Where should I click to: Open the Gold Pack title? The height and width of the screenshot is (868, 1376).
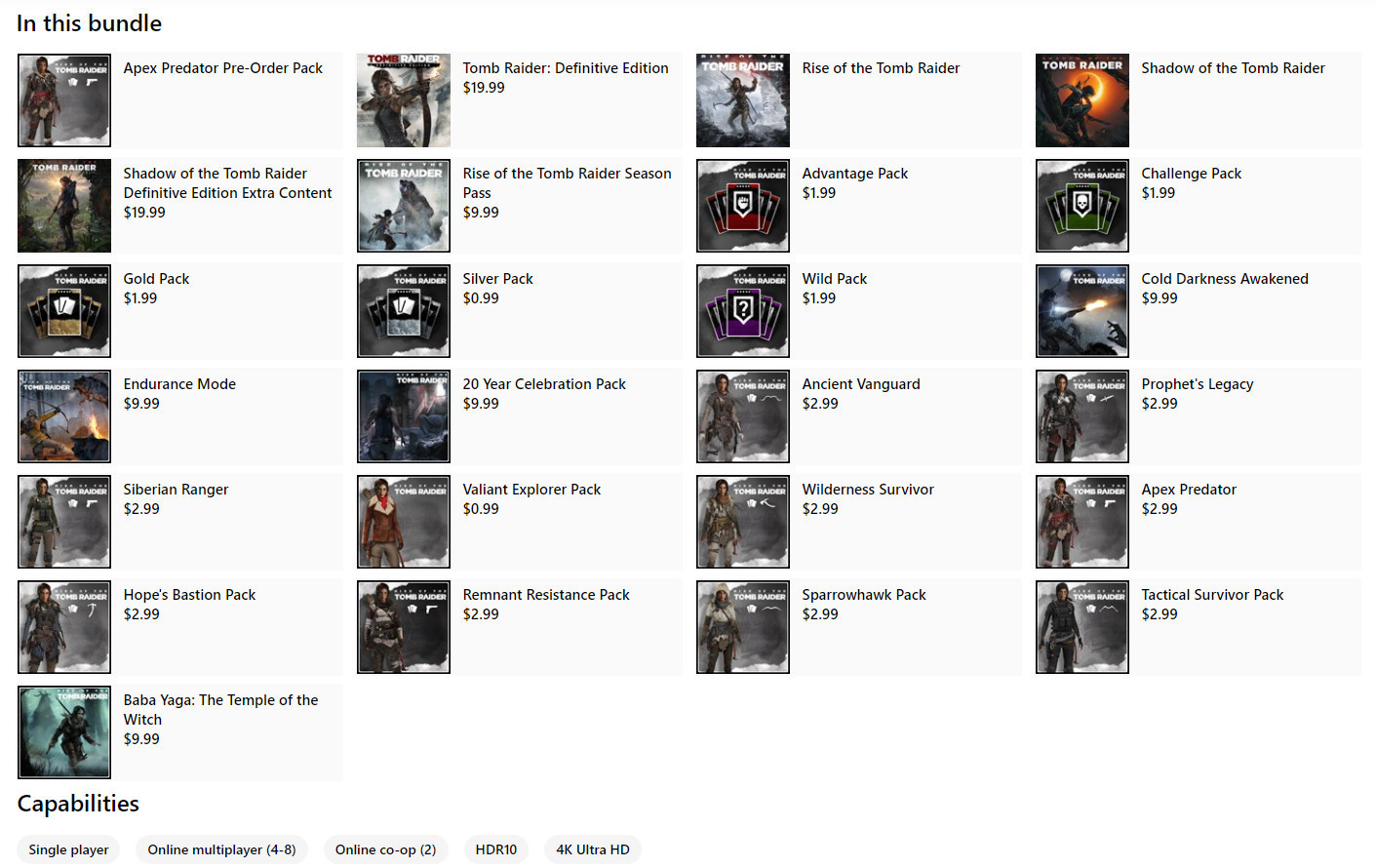click(156, 279)
